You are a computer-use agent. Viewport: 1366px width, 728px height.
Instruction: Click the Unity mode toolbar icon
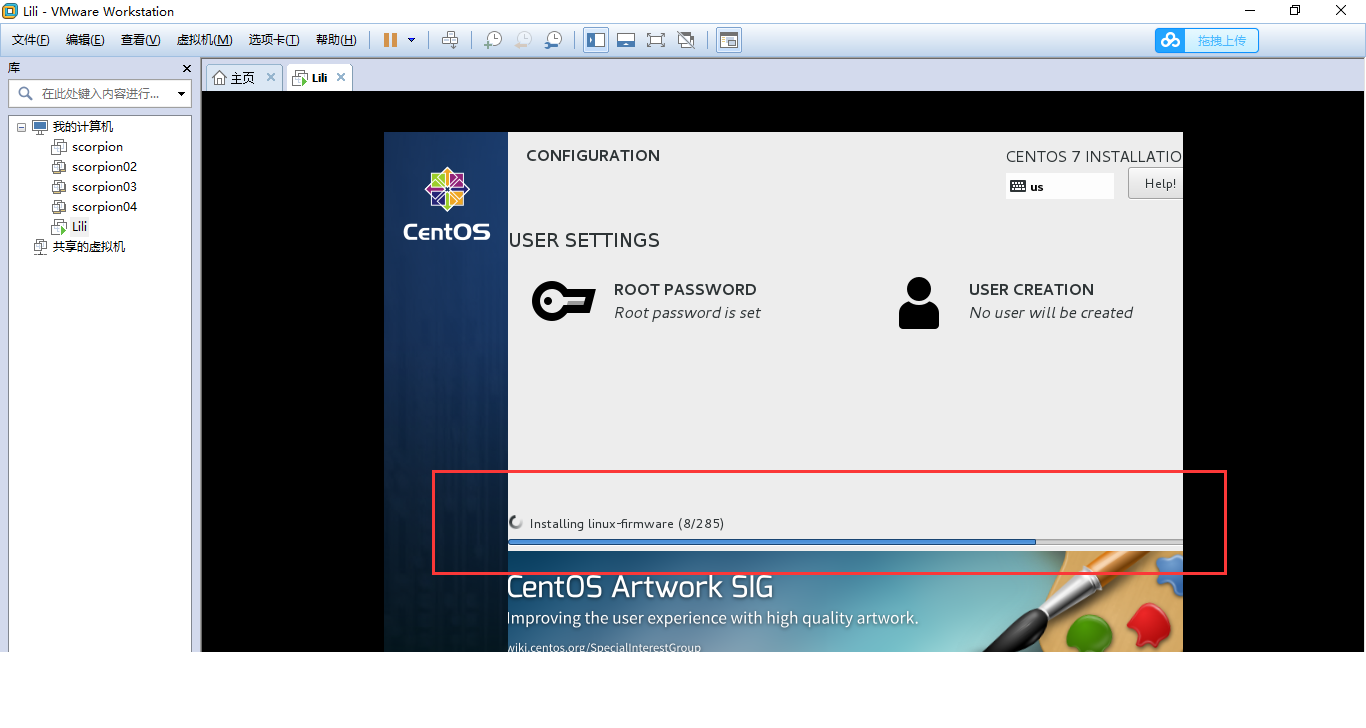tap(686, 40)
